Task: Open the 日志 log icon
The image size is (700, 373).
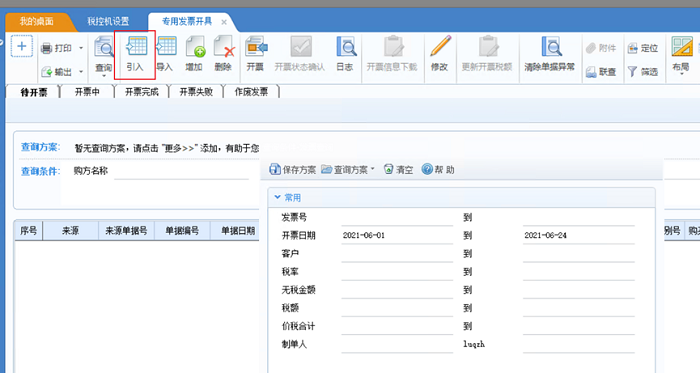Action: (346, 46)
